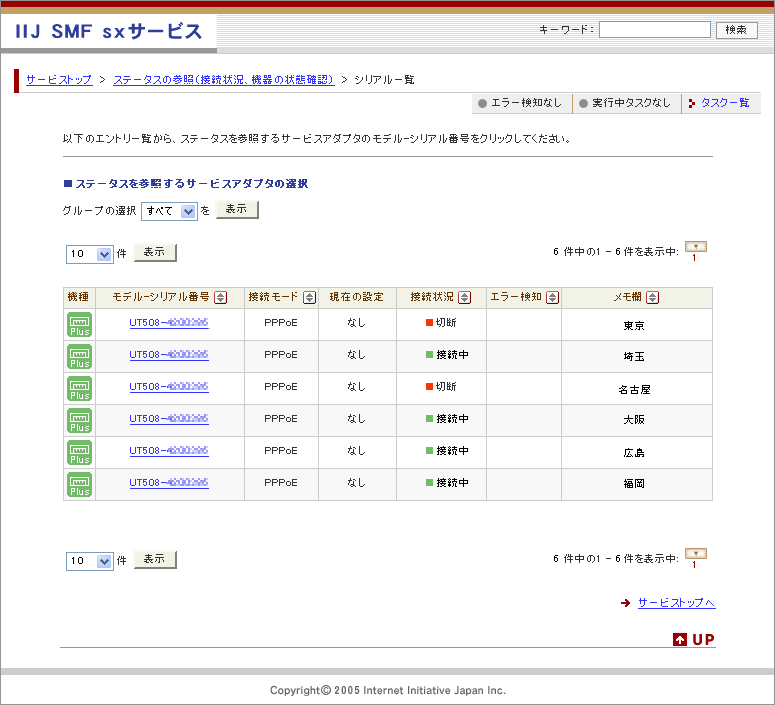Sort by connection mode column icon
Viewport: 775px width, 705px height.
309,298
